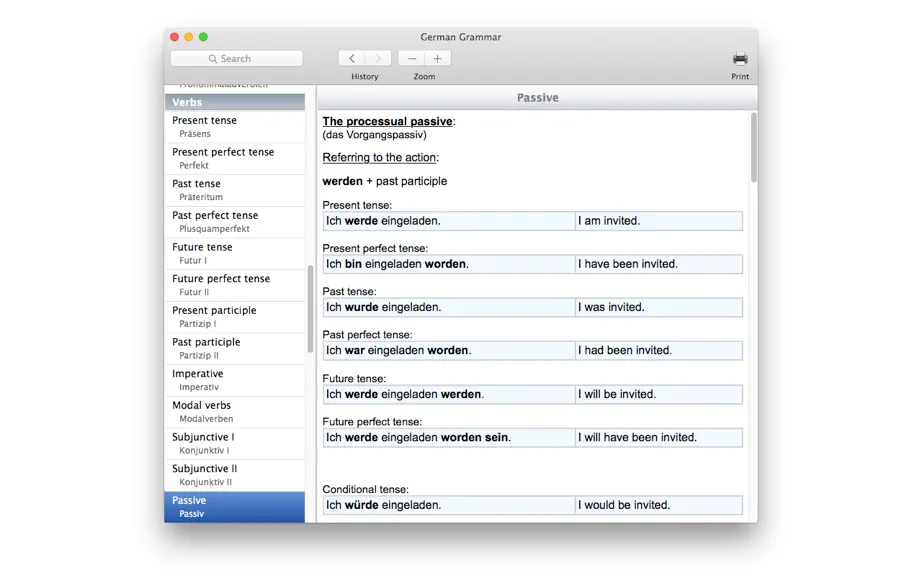Select Present perfect tense in sidebar

[235, 158]
